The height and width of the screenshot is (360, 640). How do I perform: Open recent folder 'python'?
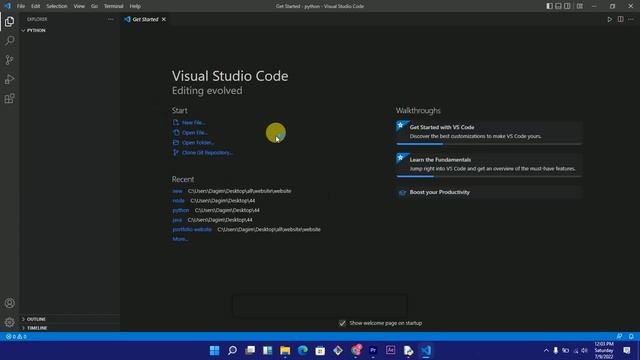point(181,210)
